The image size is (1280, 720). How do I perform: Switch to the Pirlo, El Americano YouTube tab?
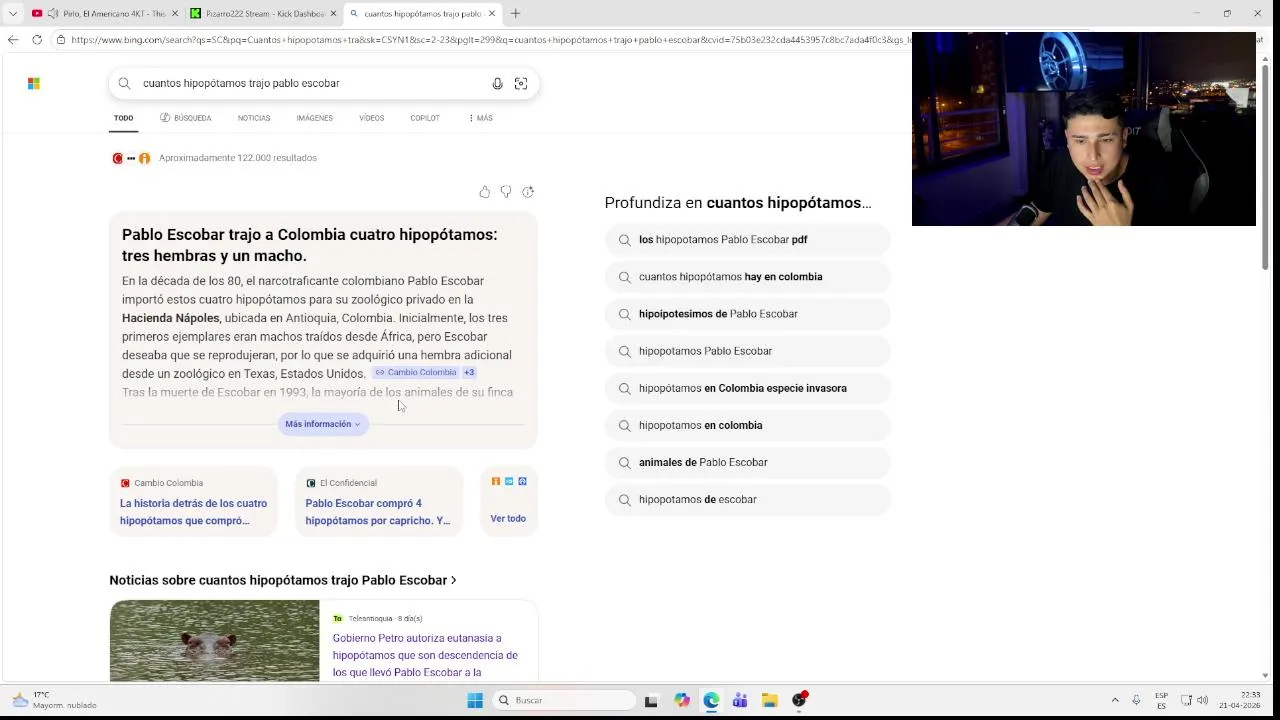click(106, 13)
